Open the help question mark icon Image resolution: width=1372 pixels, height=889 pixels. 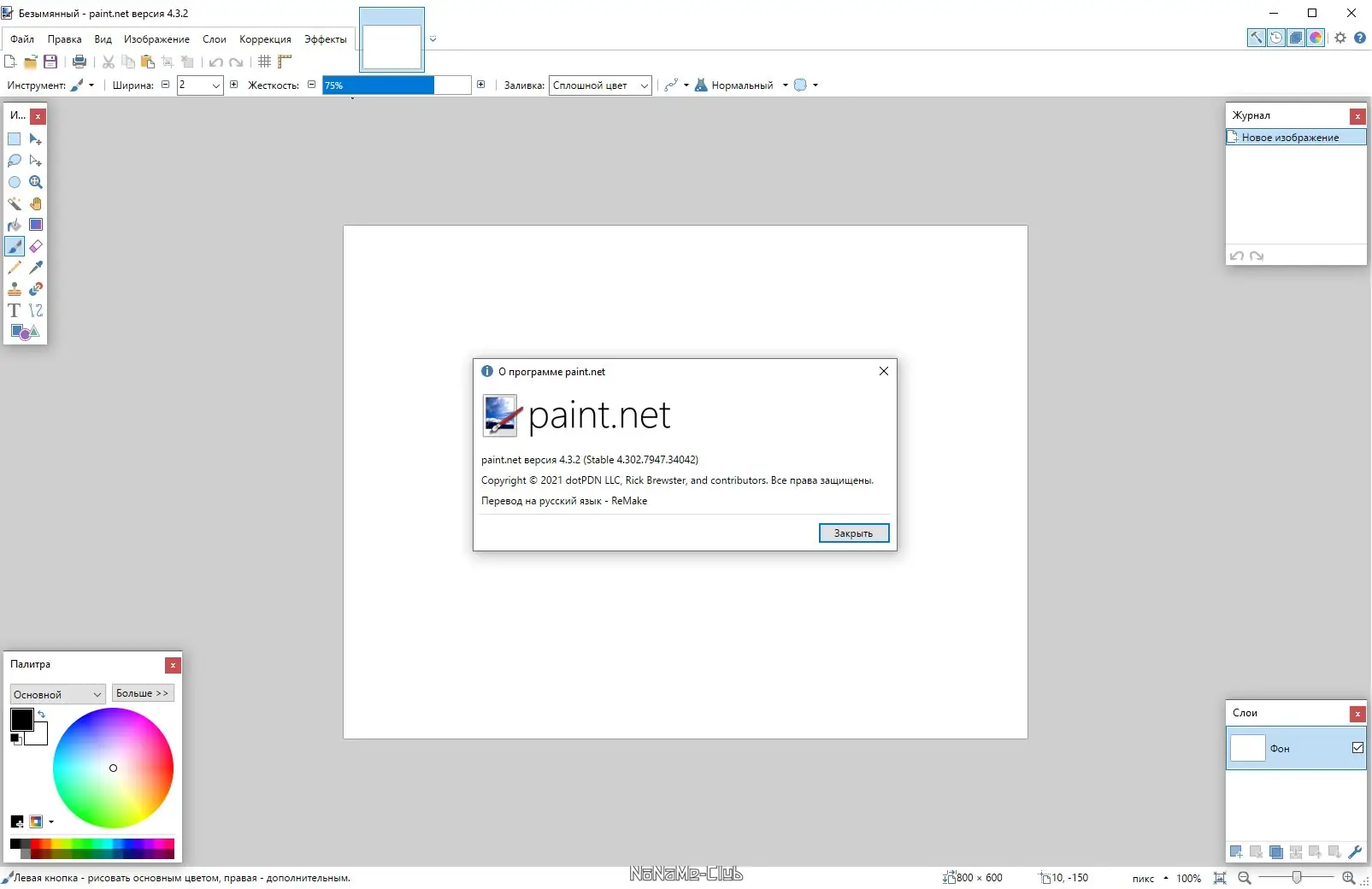pos(1360,38)
